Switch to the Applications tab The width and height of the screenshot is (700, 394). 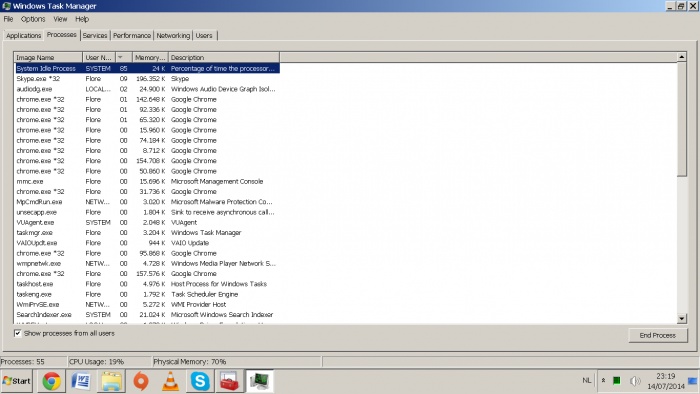(x=24, y=35)
